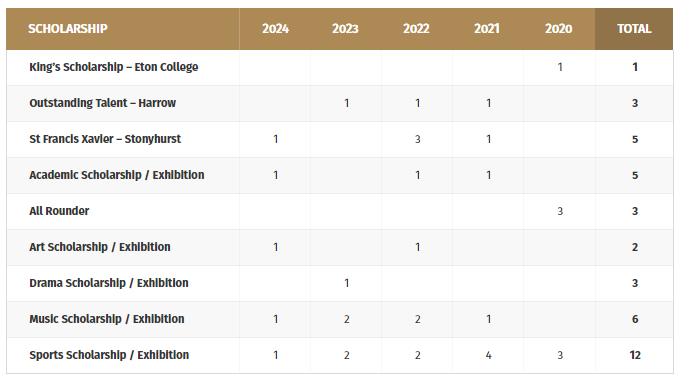
Task: Click the Sports Scholarship total of 12
Action: coord(635,355)
